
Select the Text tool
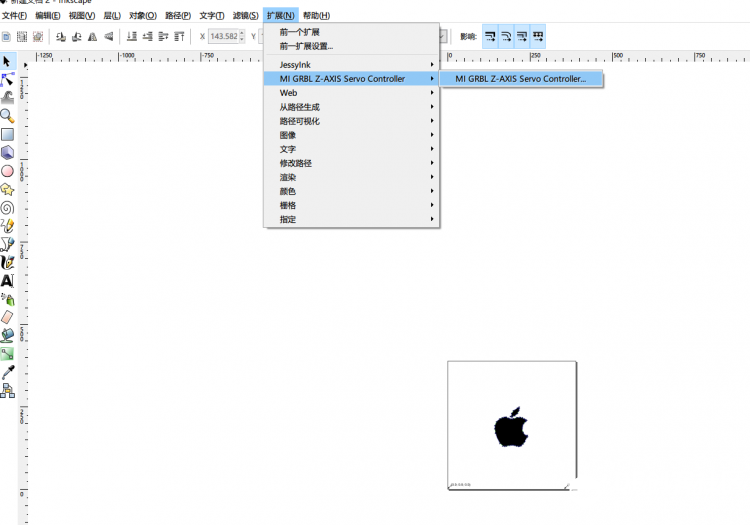click(x=7, y=281)
